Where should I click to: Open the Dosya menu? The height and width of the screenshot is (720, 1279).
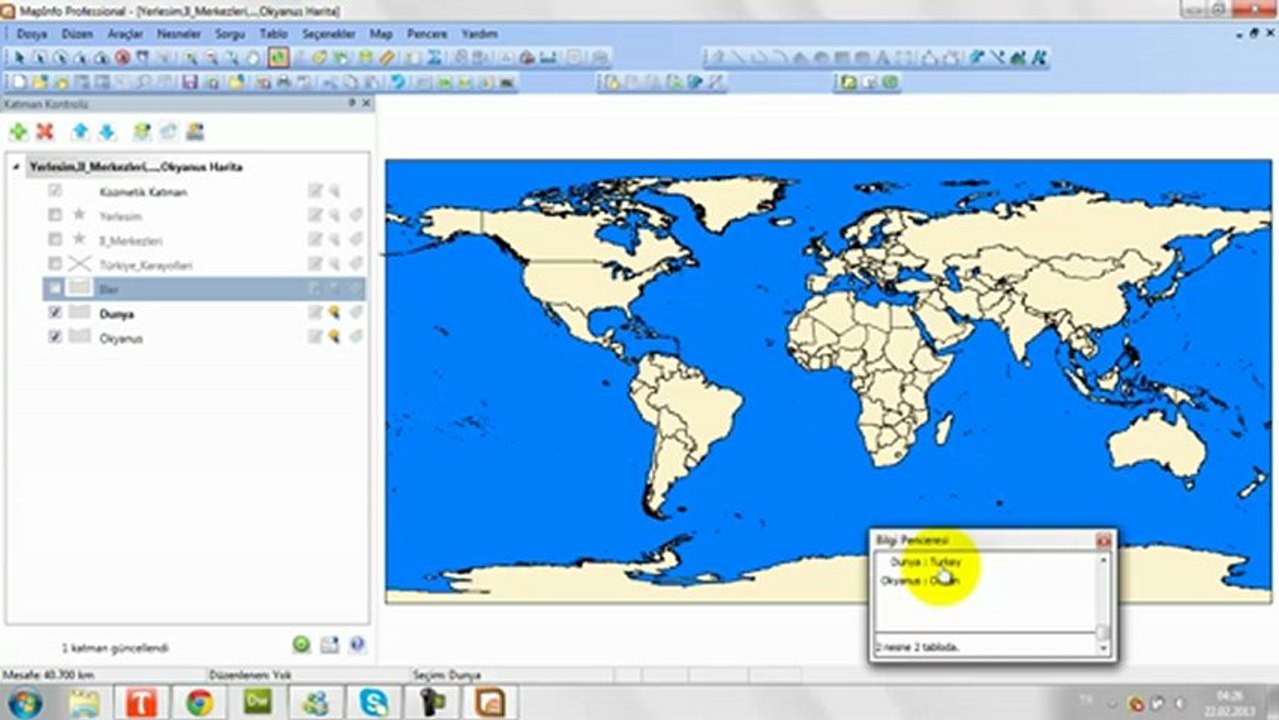[32, 33]
